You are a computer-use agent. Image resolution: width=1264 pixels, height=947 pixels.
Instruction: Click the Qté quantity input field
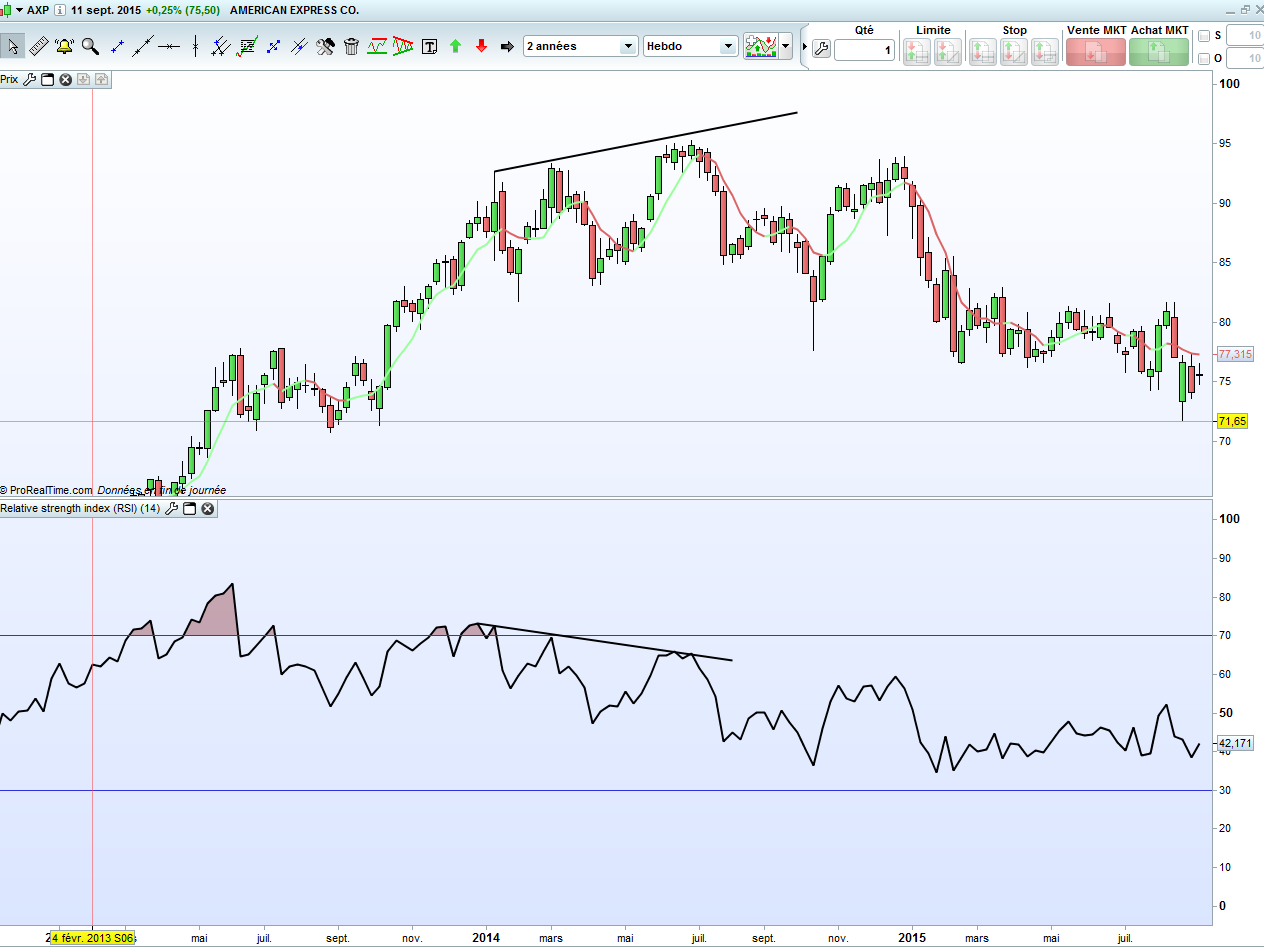pyautogui.click(x=865, y=50)
